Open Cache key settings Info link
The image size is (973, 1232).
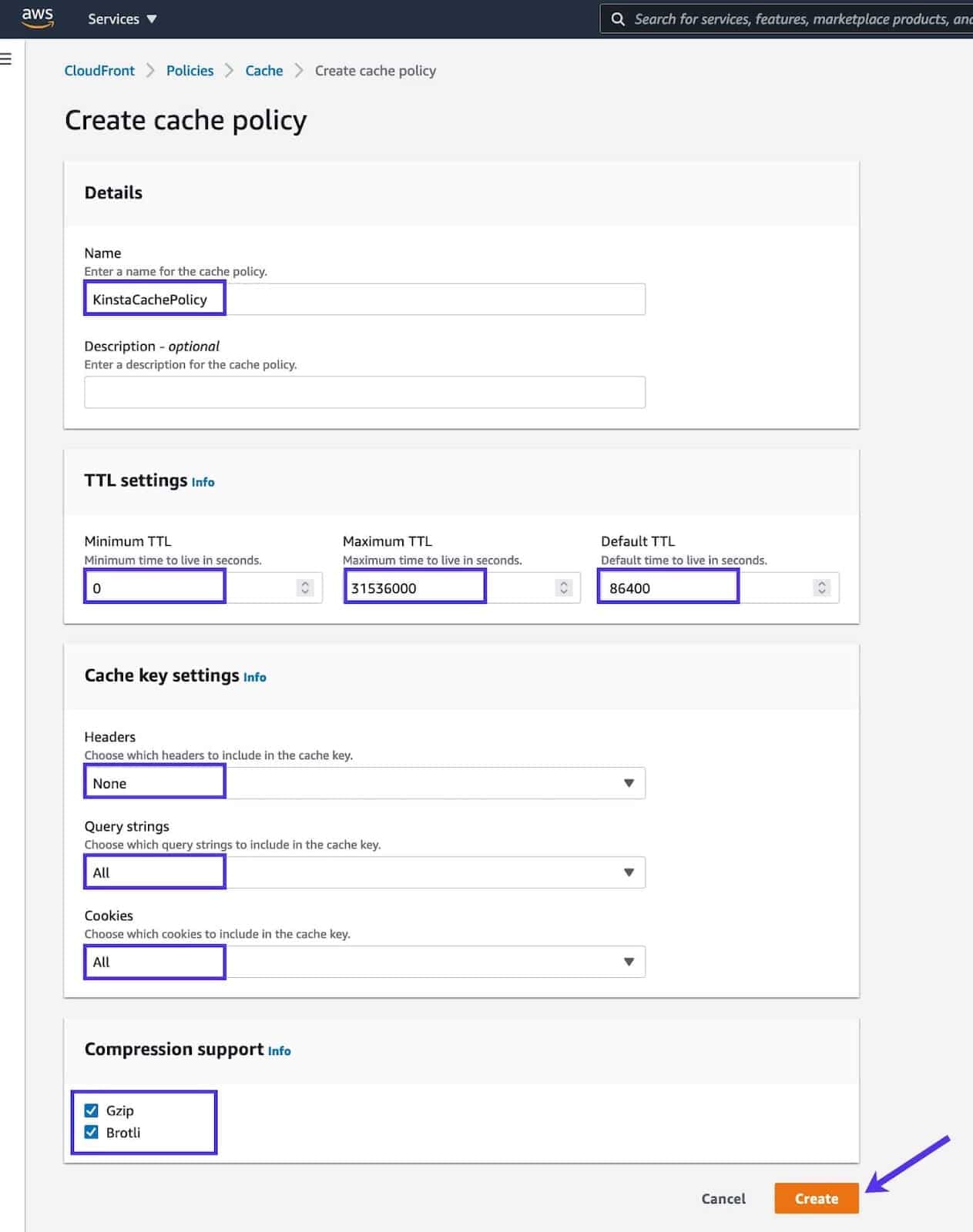(255, 678)
